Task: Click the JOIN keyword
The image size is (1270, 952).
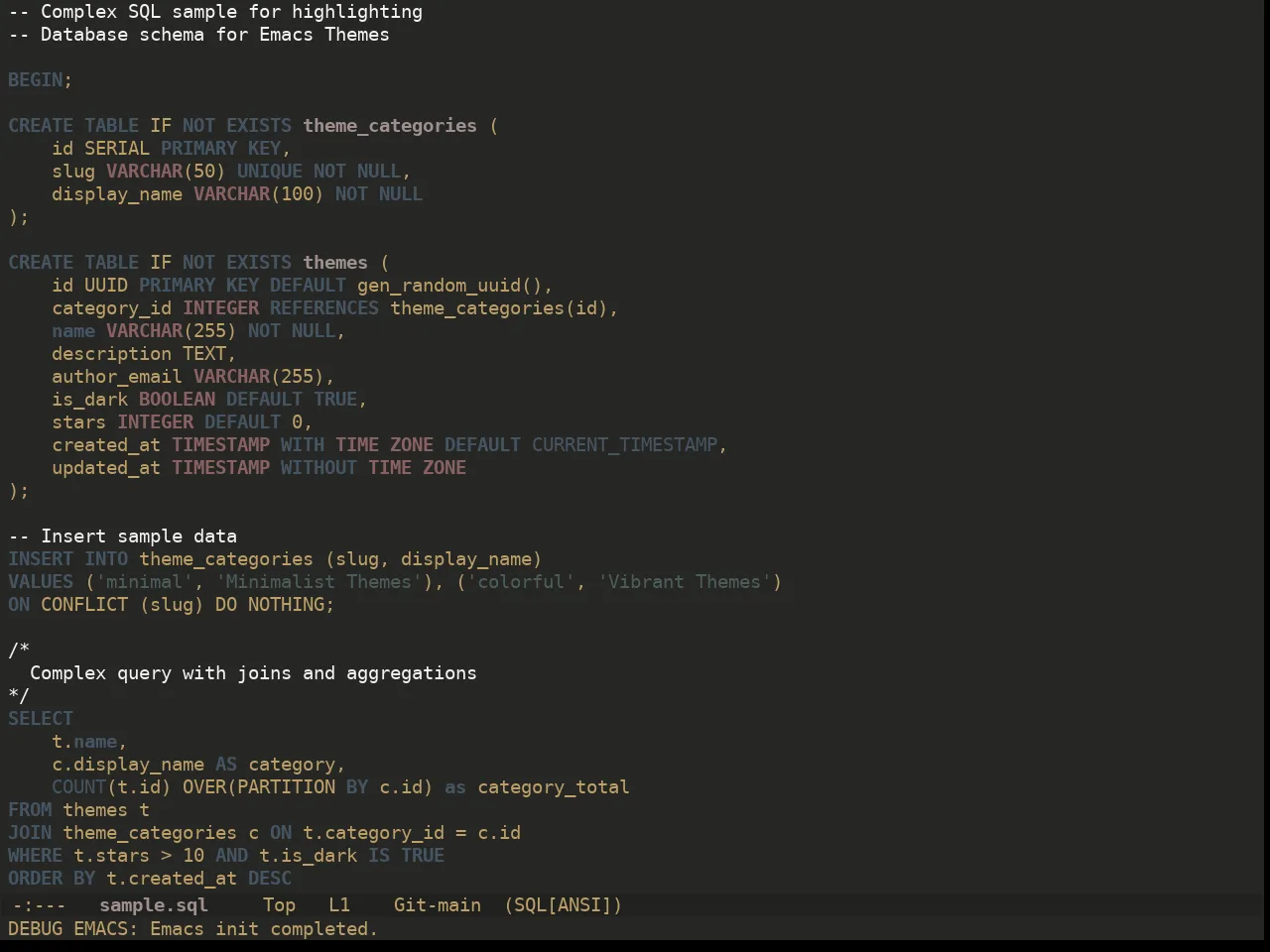Action: [x=30, y=832]
